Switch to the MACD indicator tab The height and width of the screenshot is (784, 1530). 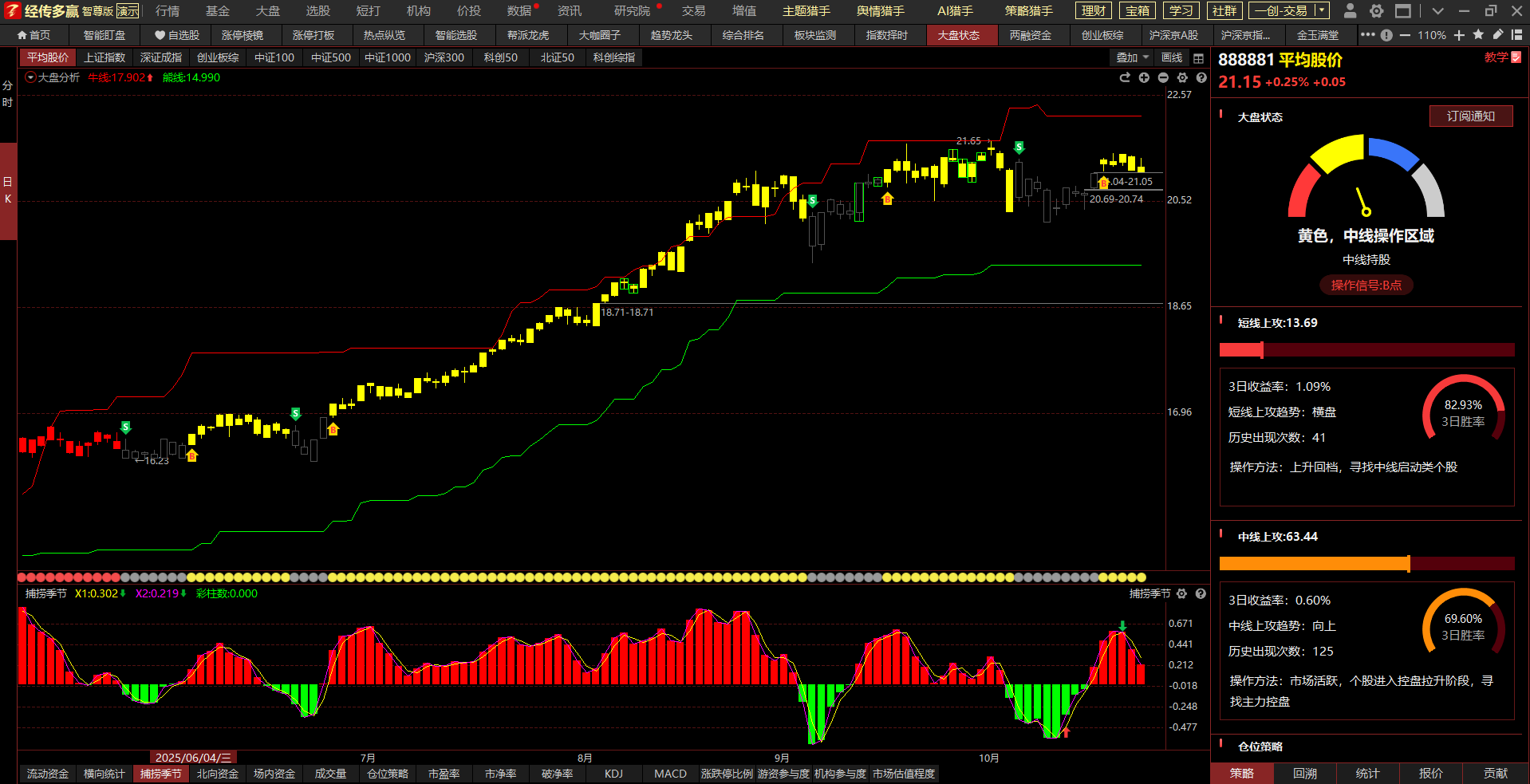[x=670, y=774]
